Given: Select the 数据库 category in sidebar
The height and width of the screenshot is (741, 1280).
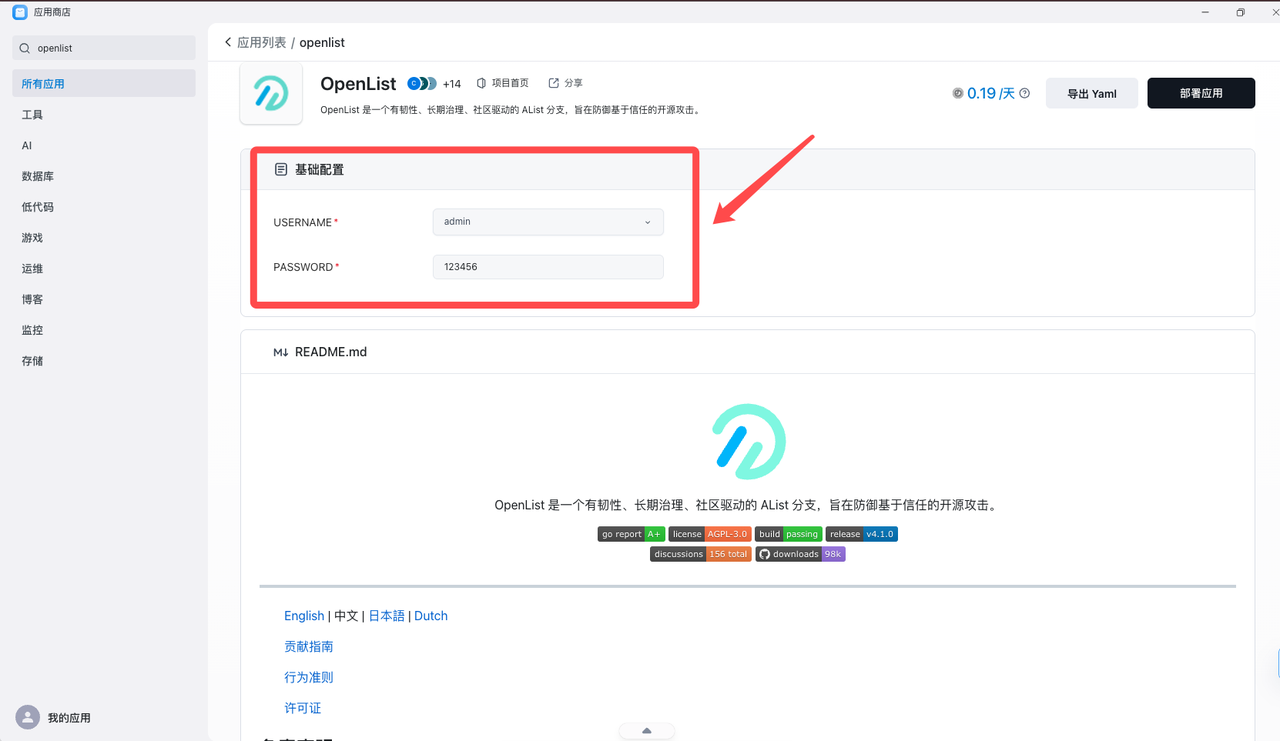Looking at the screenshot, I should pyautogui.click(x=37, y=175).
